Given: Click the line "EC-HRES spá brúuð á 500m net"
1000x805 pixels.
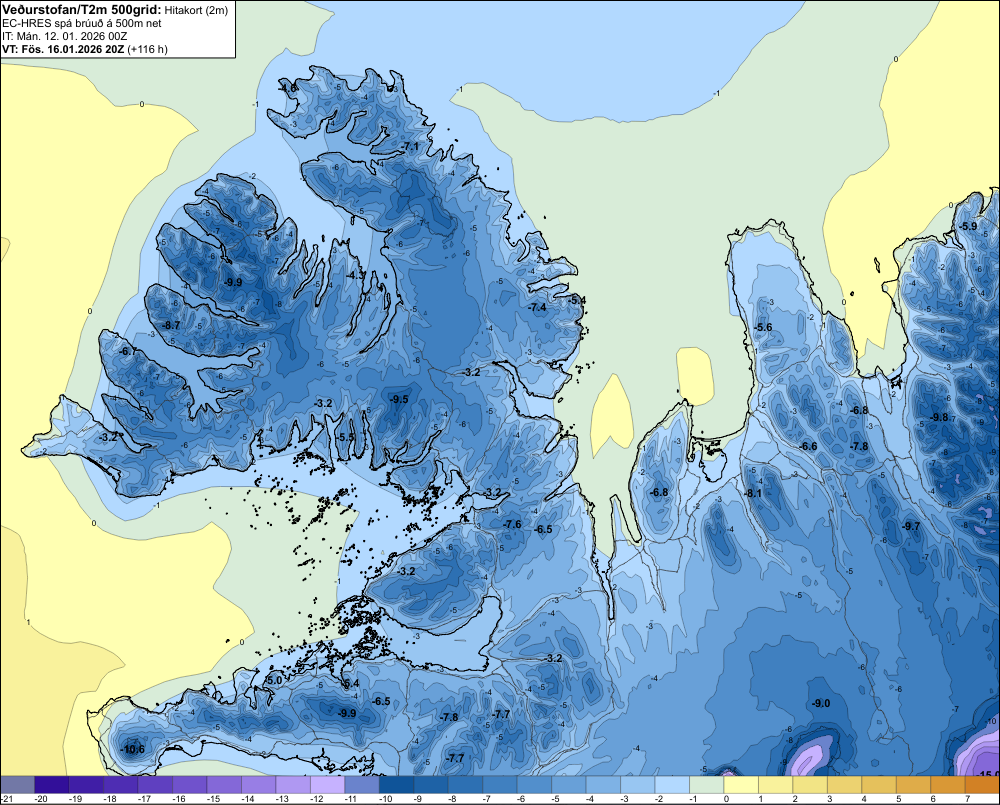Looking at the screenshot, I should click(82, 23).
